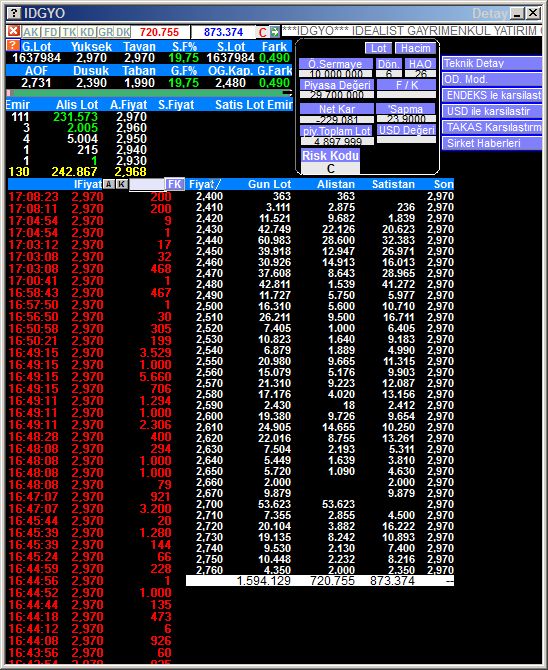Toggle the Lot view option

click(378, 48)
